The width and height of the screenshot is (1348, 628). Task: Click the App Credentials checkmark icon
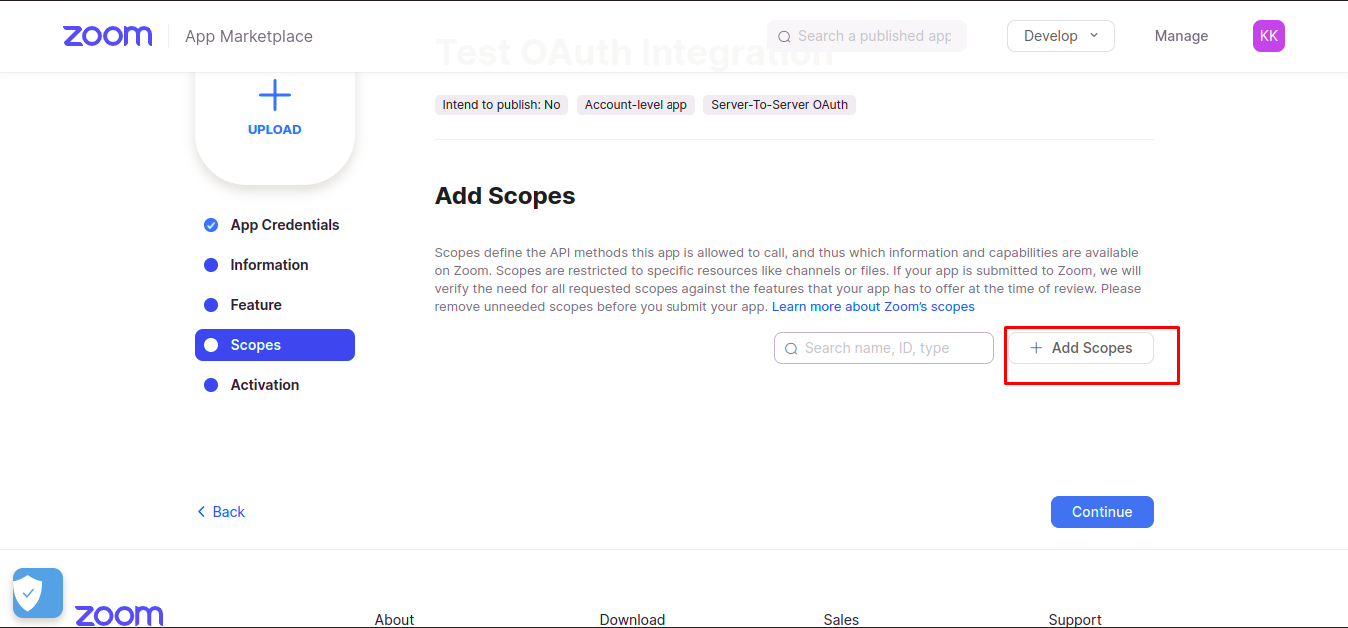click(211, 225)
